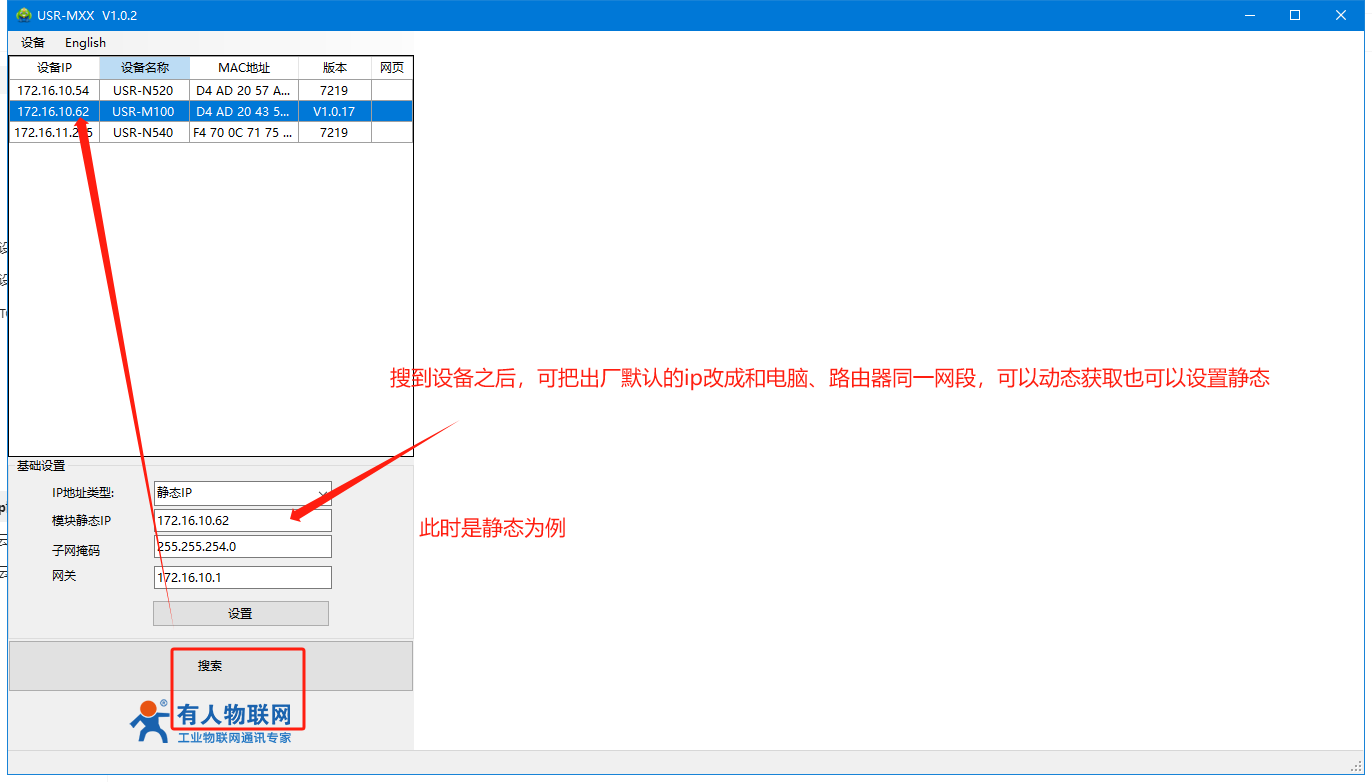Click the V1.0.17 version cell
The width and height of the screenshot is (1372, 782).
[x=334, y=112]
